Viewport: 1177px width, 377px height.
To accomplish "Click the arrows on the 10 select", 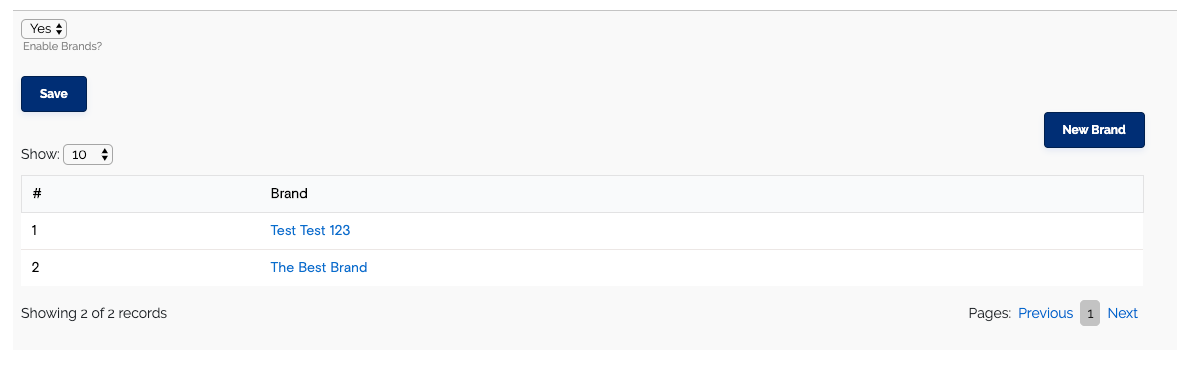I will coord(104,155).
